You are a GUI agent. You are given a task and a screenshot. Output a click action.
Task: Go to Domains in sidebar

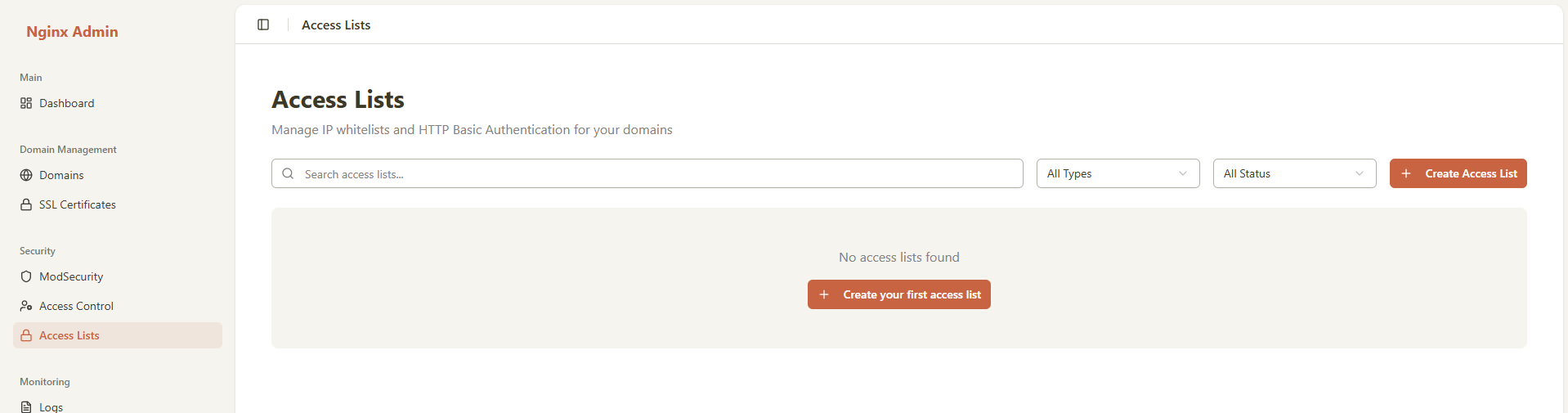pos(61,175)
